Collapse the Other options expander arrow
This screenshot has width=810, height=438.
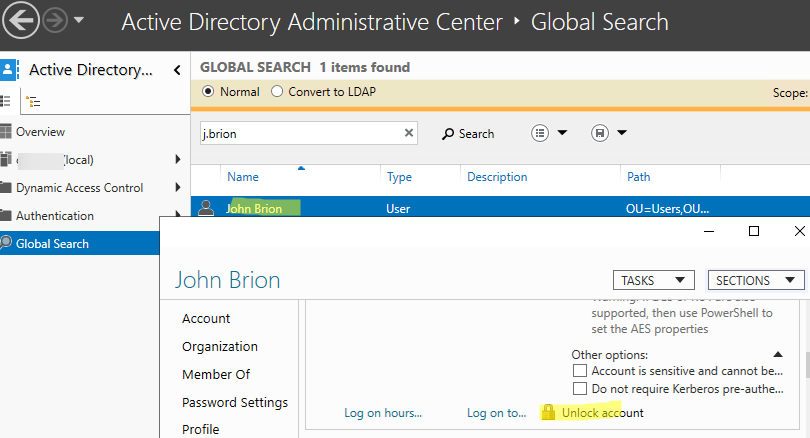(778, 354)
